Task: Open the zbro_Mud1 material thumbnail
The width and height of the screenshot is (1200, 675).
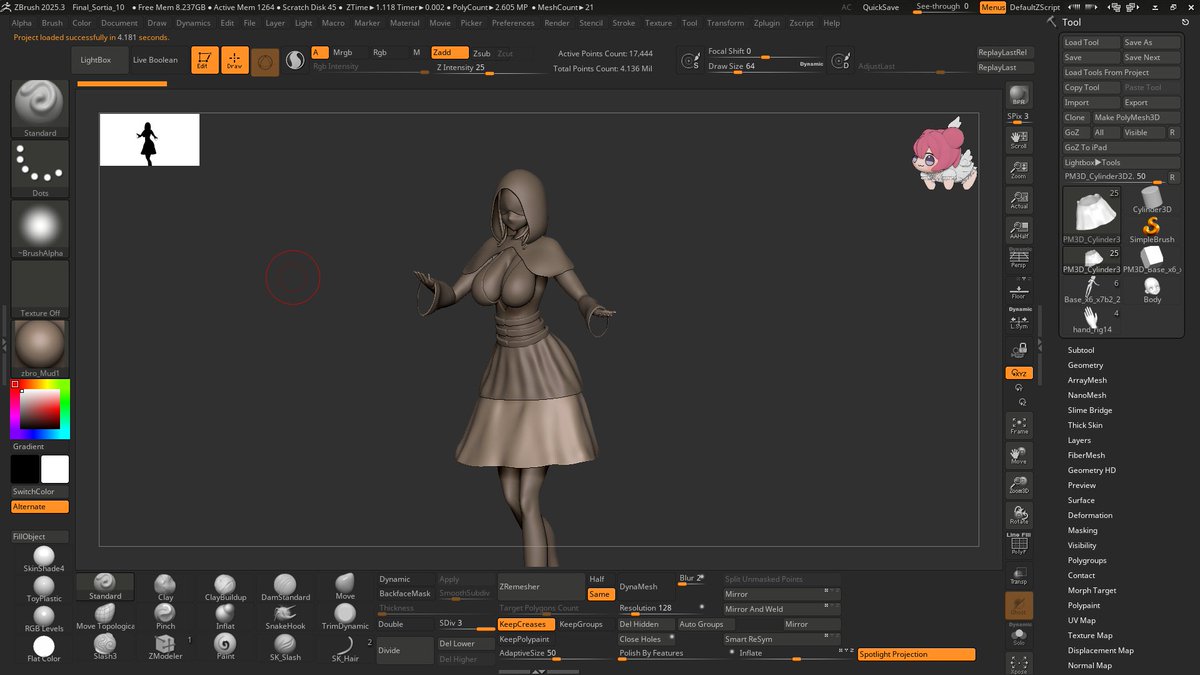Action: point(40,346)
